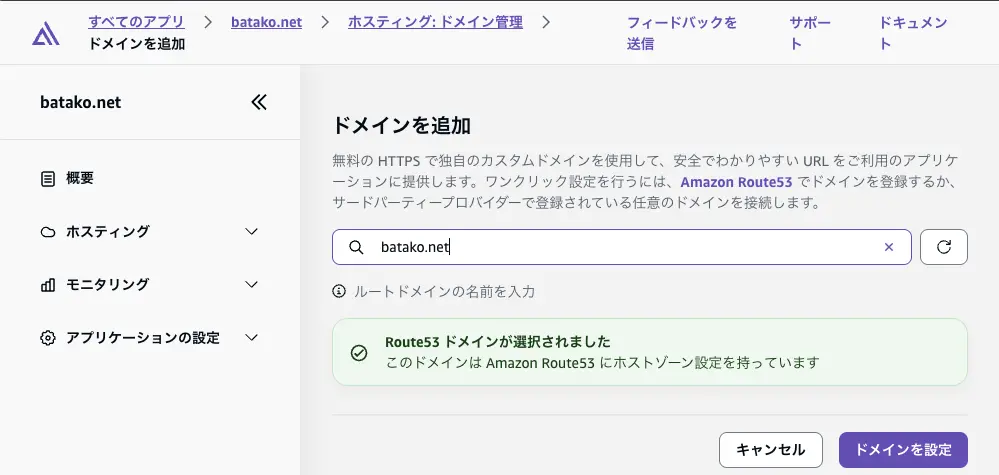Open the ドキュメント link
Viewport: 999px width, 475px height.
click(x=913, y=33)
